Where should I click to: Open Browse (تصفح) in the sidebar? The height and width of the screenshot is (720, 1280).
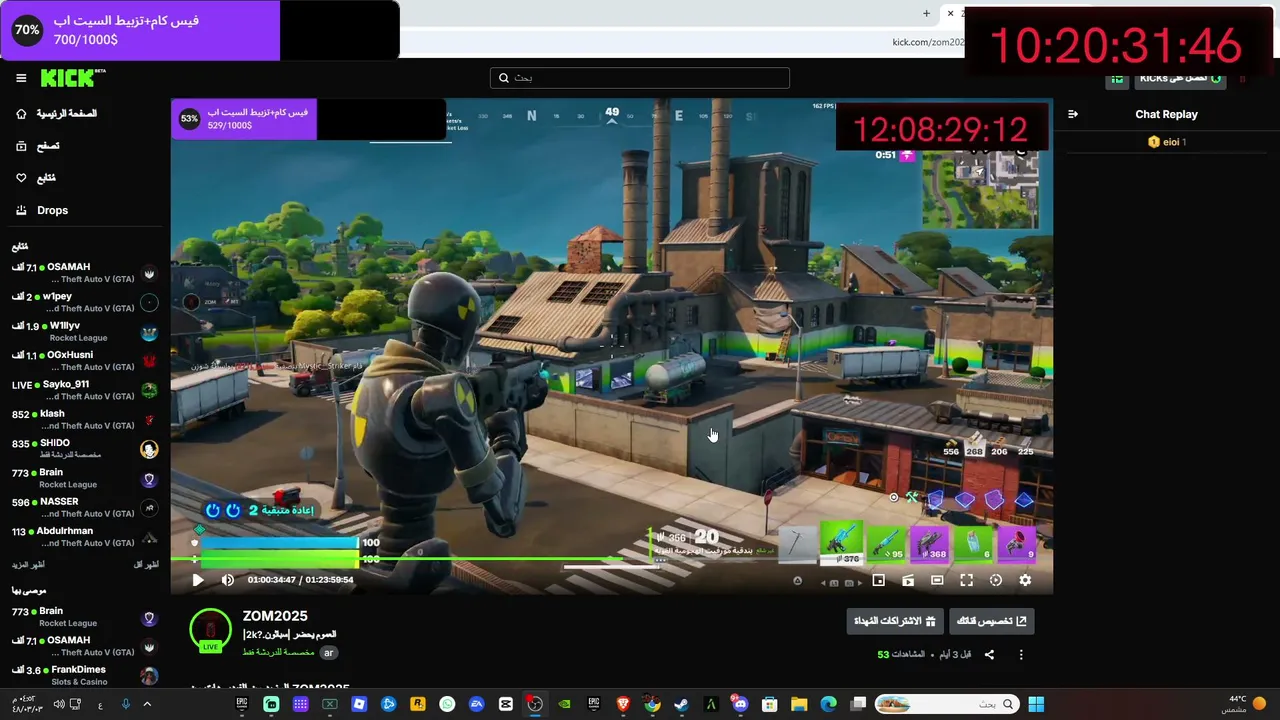[37, 146]
